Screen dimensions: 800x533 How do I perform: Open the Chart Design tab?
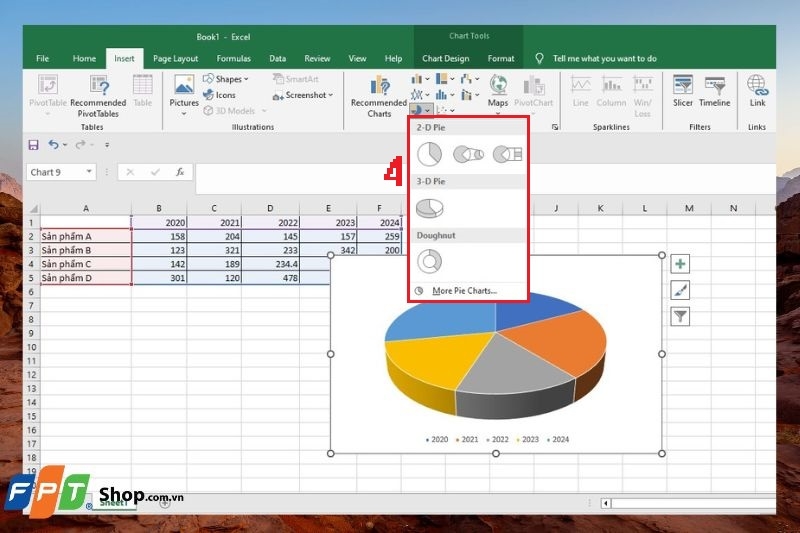(445, 59)
